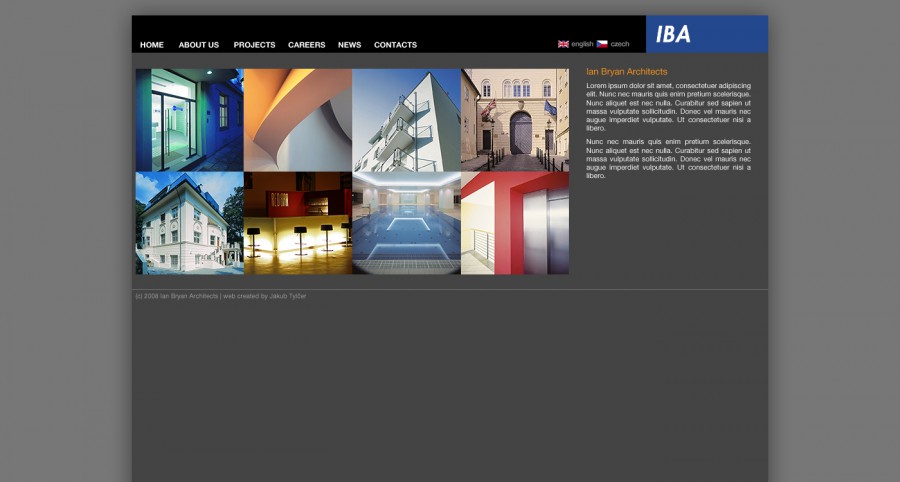This screenshot has height=482, width=900.
Task: Navigate to the Careers page
Action: coord(306,45)
